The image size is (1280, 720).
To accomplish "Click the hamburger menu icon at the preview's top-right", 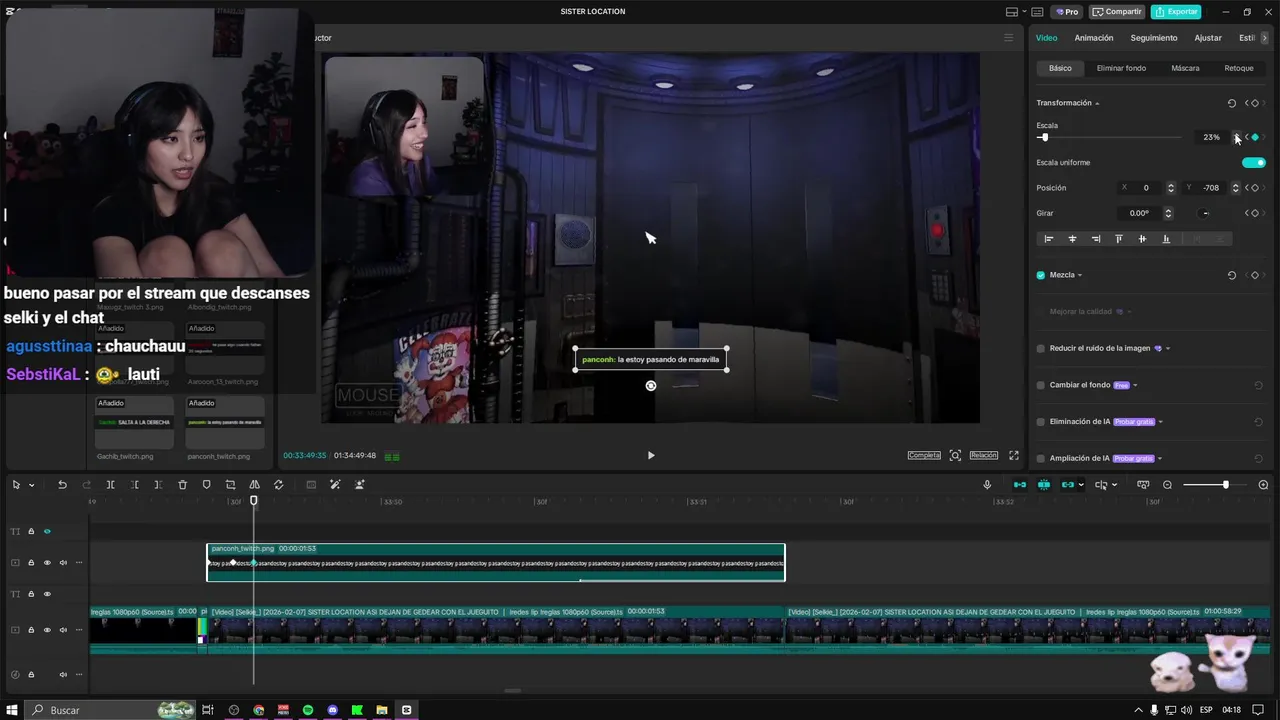I will [1008, 38].
